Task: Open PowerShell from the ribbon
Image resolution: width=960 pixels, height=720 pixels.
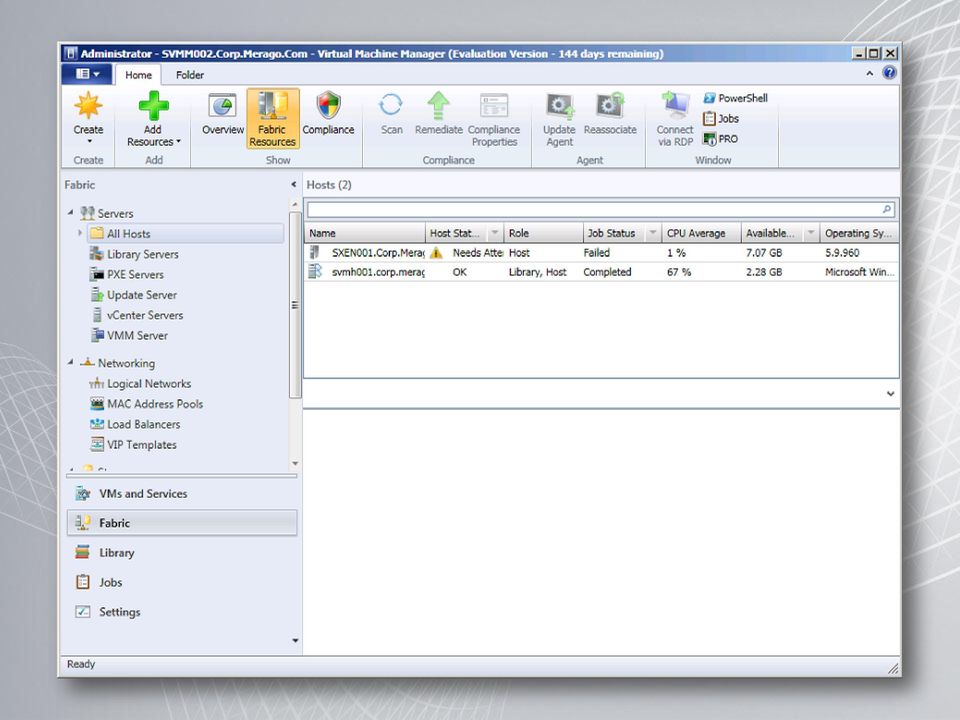Action: click(735, 98)
